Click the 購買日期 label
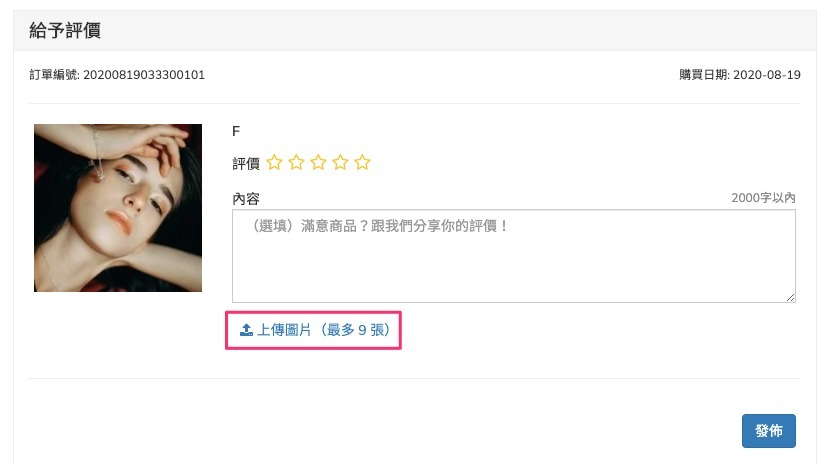 [702, 75]
